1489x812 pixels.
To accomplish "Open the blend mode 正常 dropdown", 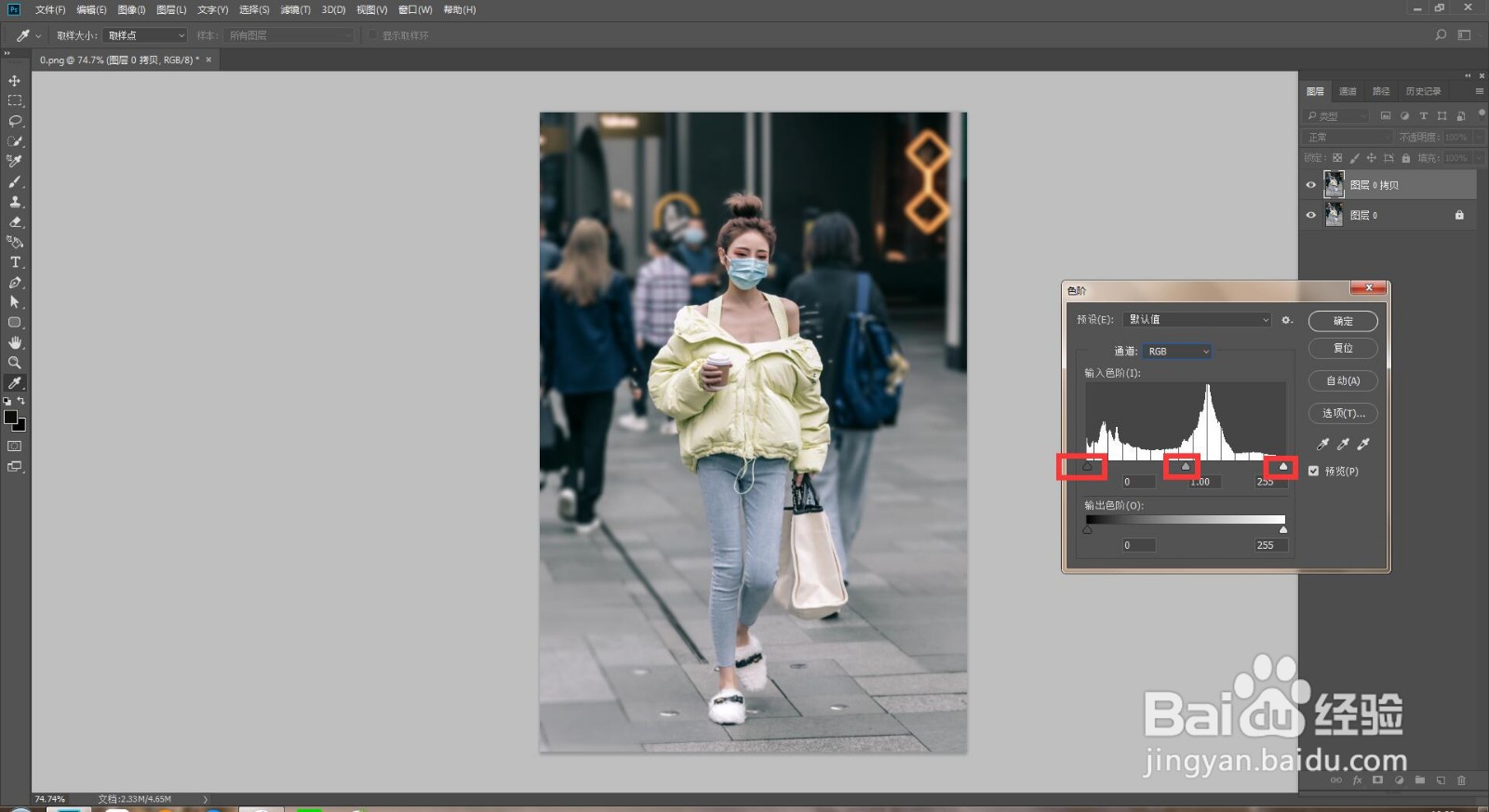I will pos(1348,137).
